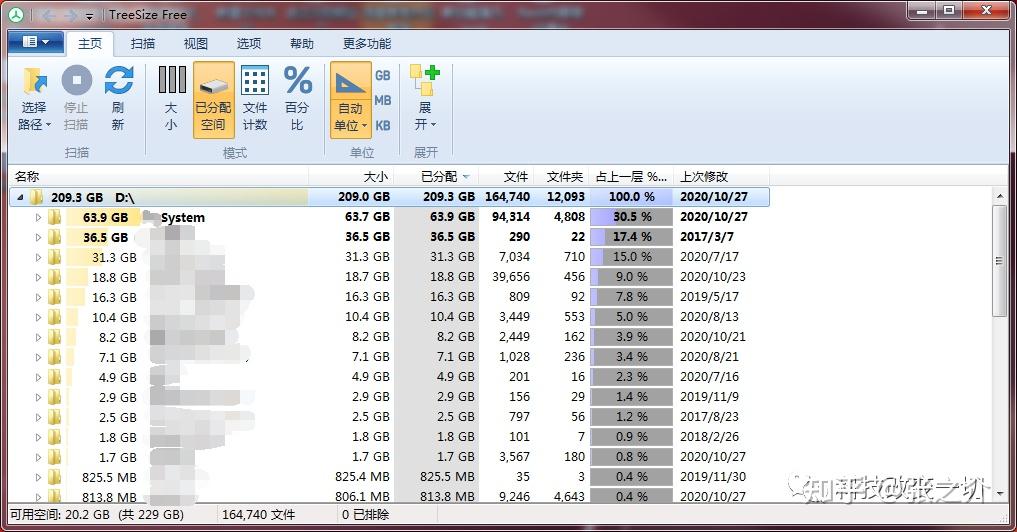The width and height of the screenshot is (1017, 532).
Task: Open the Options (选项) tab
Action: [249, 43]
